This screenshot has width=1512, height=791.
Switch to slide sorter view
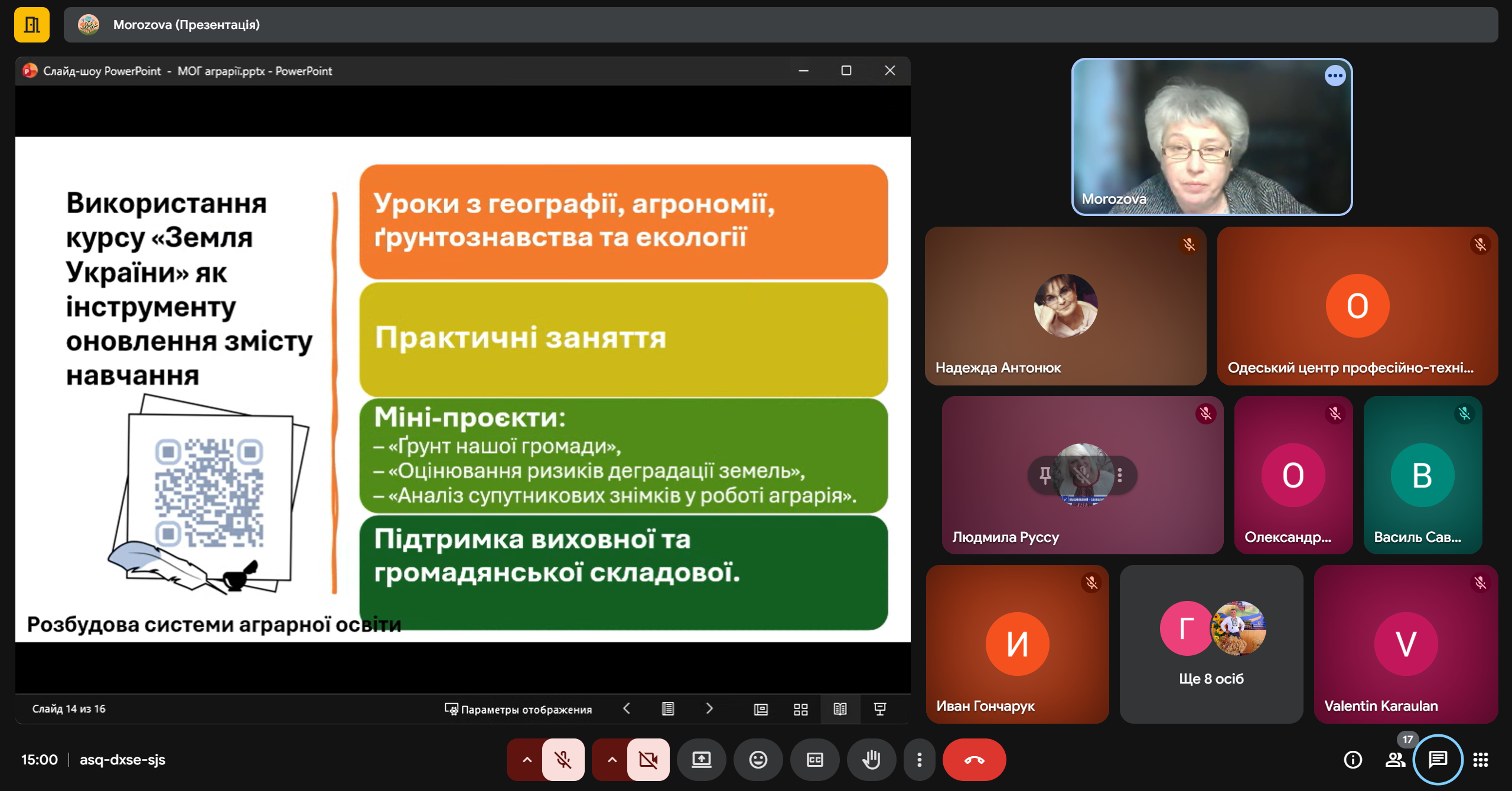point(800,709)
